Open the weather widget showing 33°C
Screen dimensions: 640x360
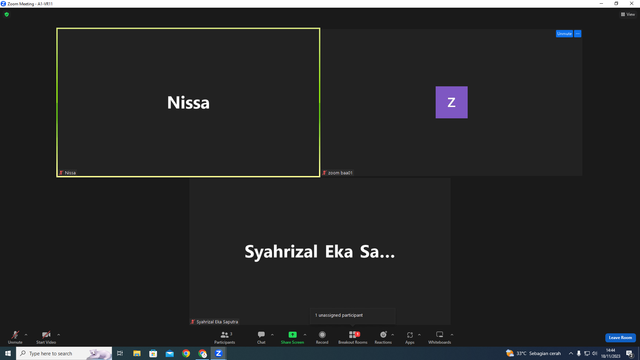(533, 353)
